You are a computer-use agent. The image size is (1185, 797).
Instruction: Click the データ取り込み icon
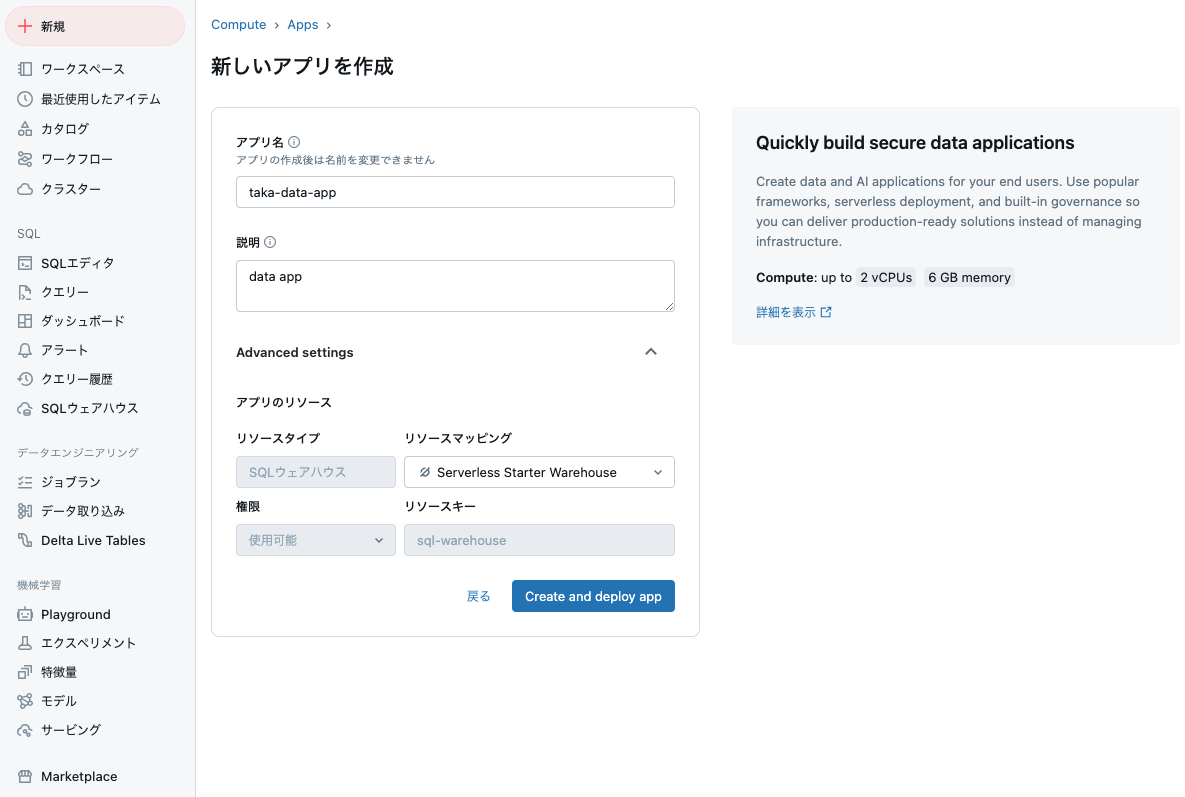coord(25,511)
